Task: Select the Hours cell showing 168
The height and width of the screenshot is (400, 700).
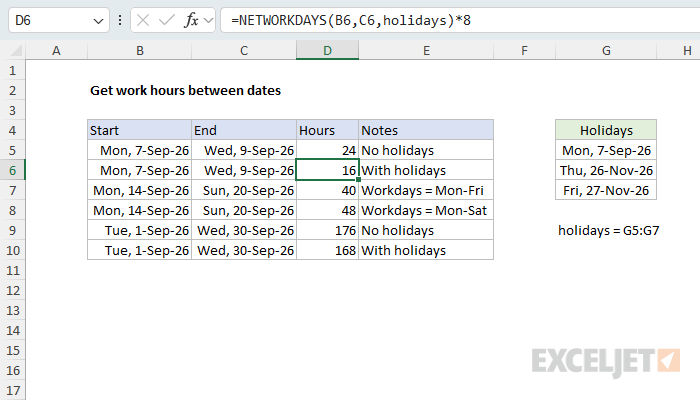Action: coord(327,250)
